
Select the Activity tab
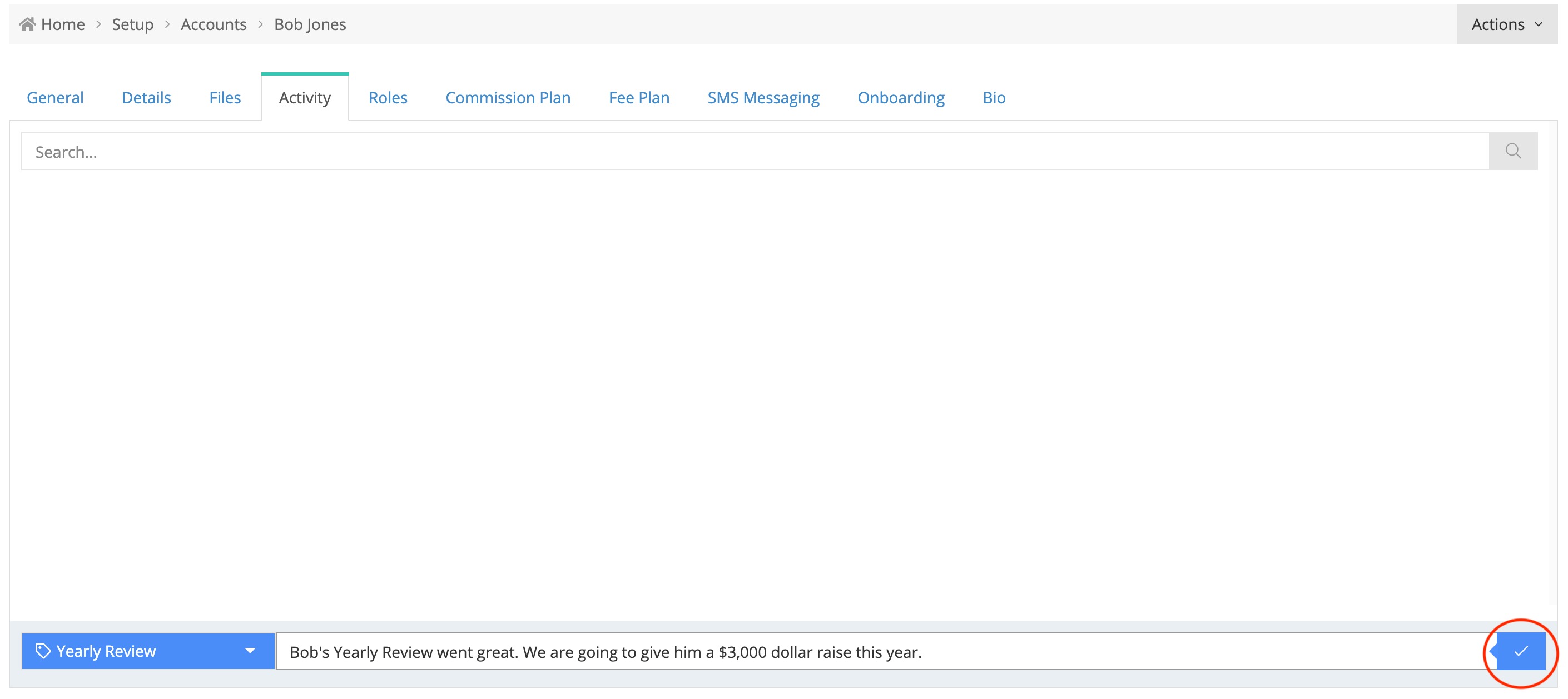point(304,97)
